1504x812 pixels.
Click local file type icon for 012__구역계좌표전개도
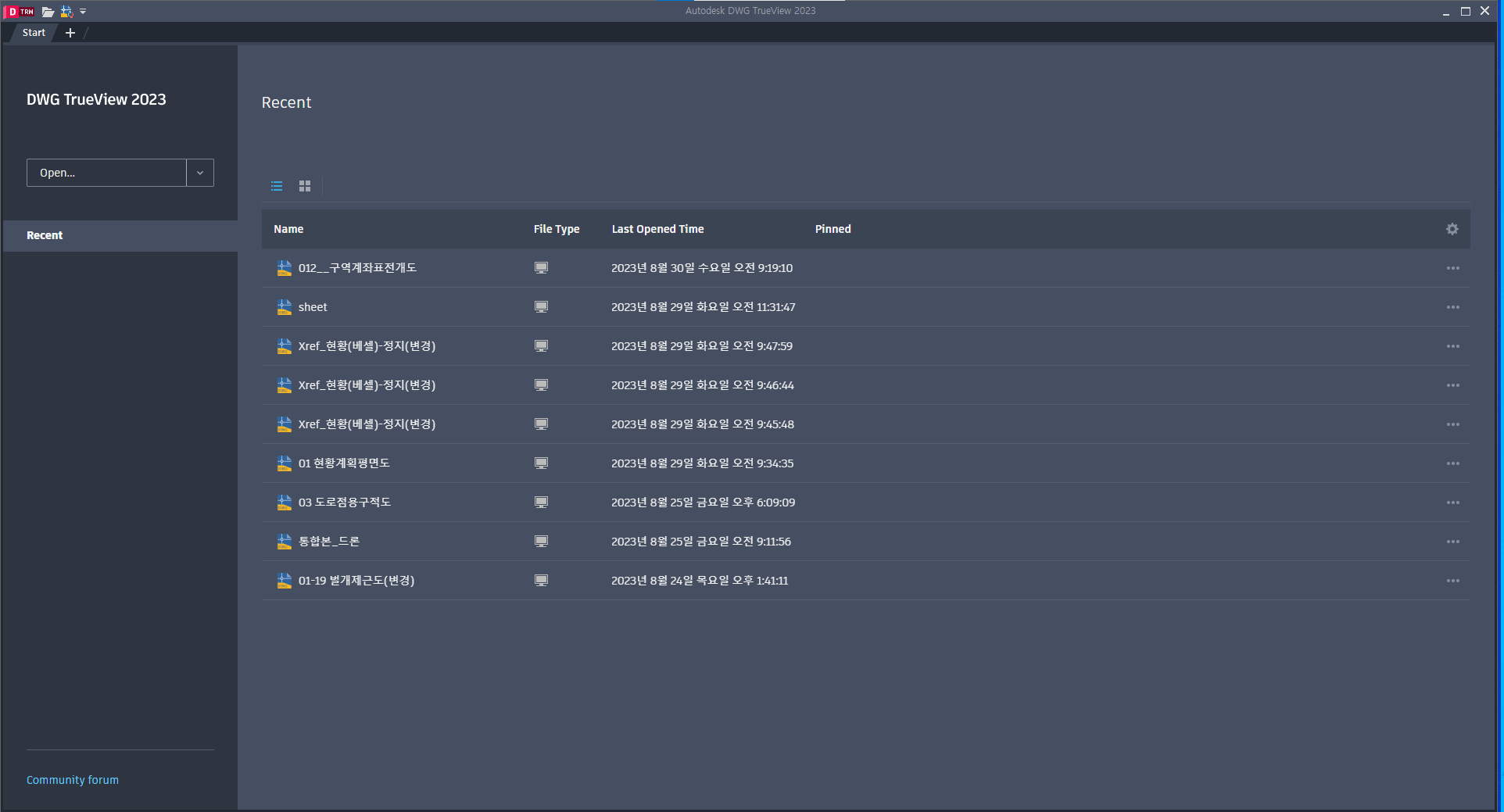[x=541, y=268]
